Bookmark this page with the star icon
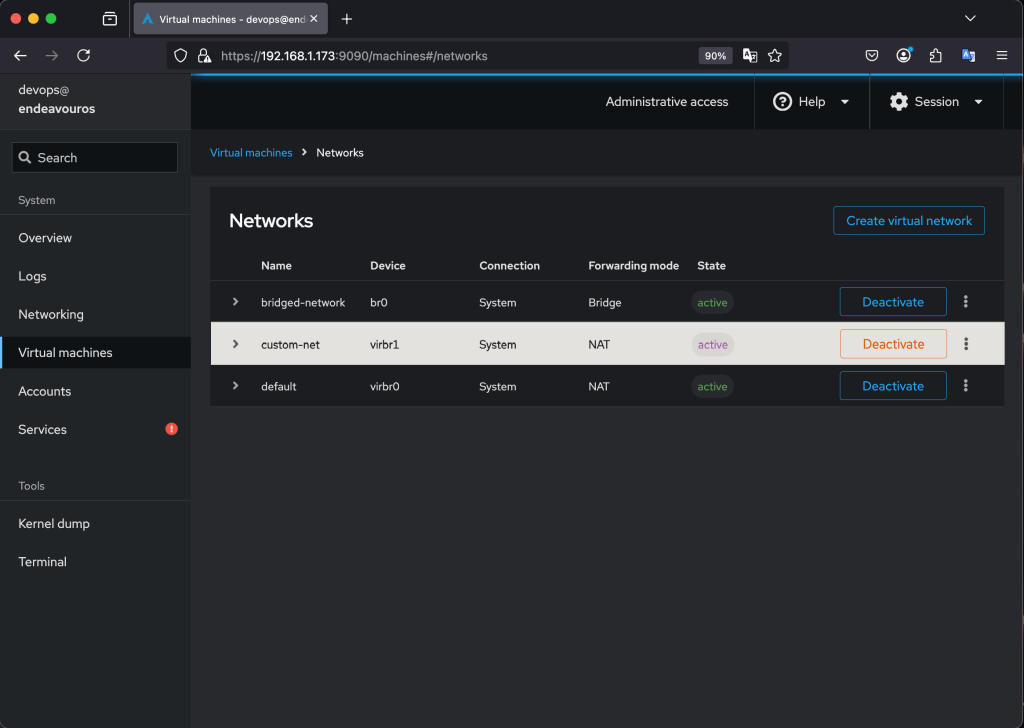1024x728 pixels. point(774,56)
